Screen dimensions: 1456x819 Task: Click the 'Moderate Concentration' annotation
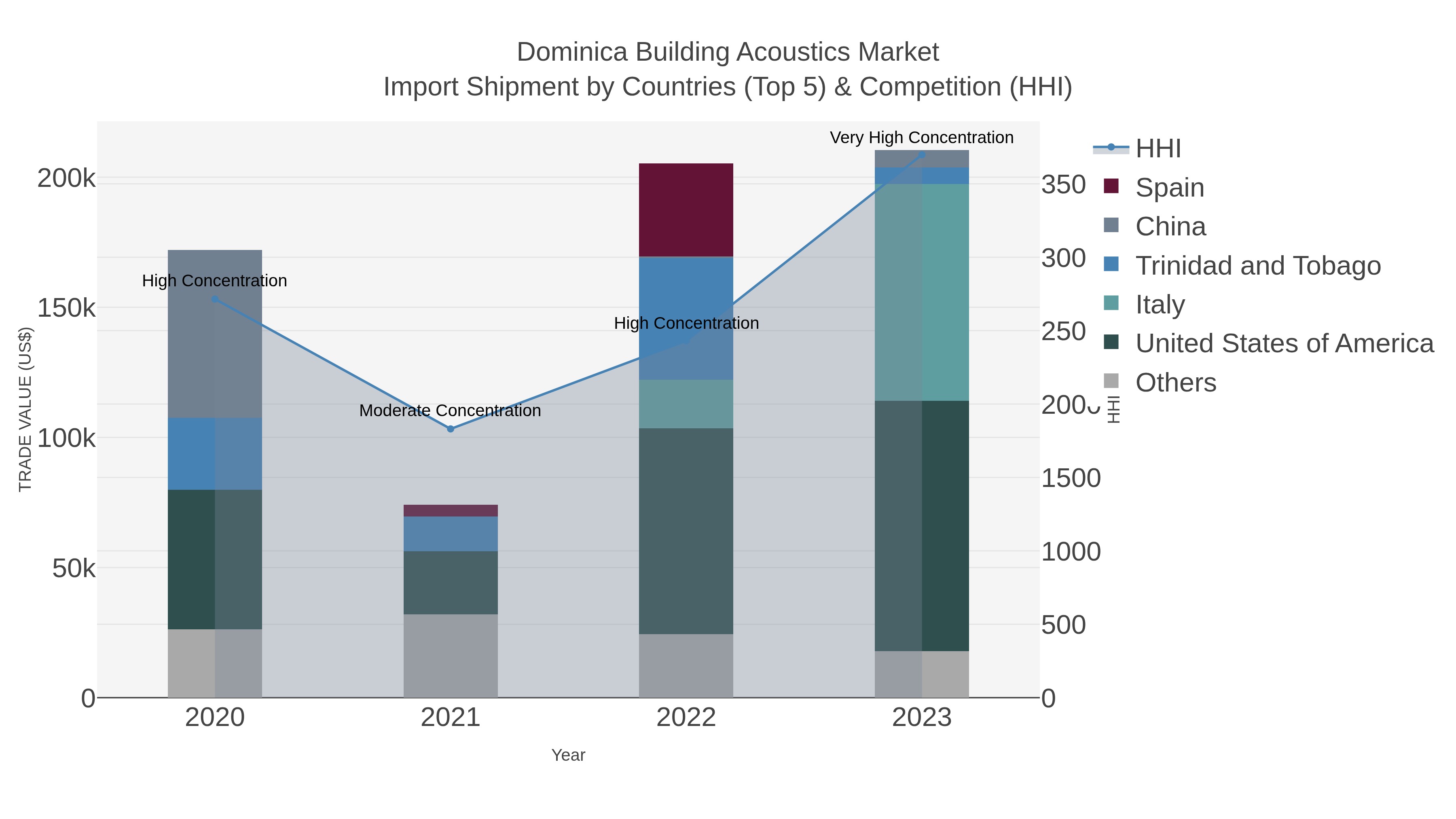click(x=451, y=411)
